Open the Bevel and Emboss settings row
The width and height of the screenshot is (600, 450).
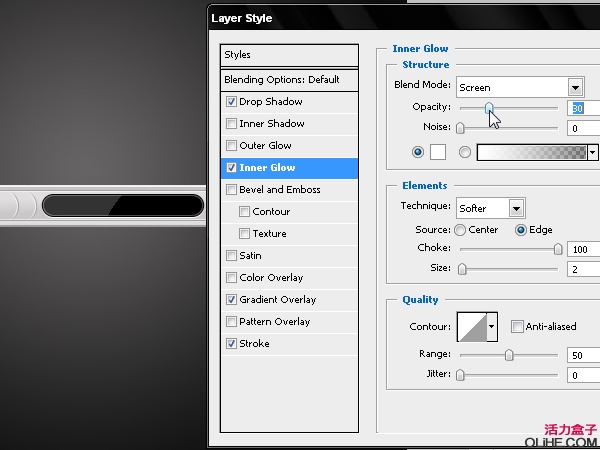pos(289,190)
